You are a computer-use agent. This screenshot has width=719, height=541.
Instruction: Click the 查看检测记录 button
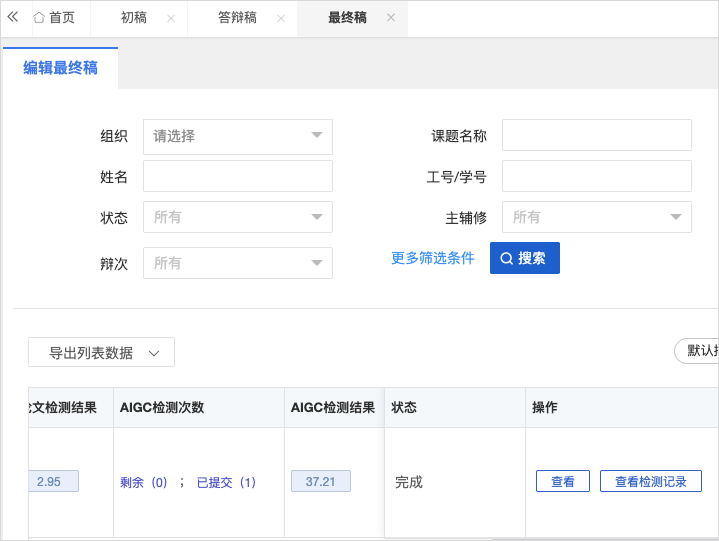pyautogui.click(x=651, y=481)
